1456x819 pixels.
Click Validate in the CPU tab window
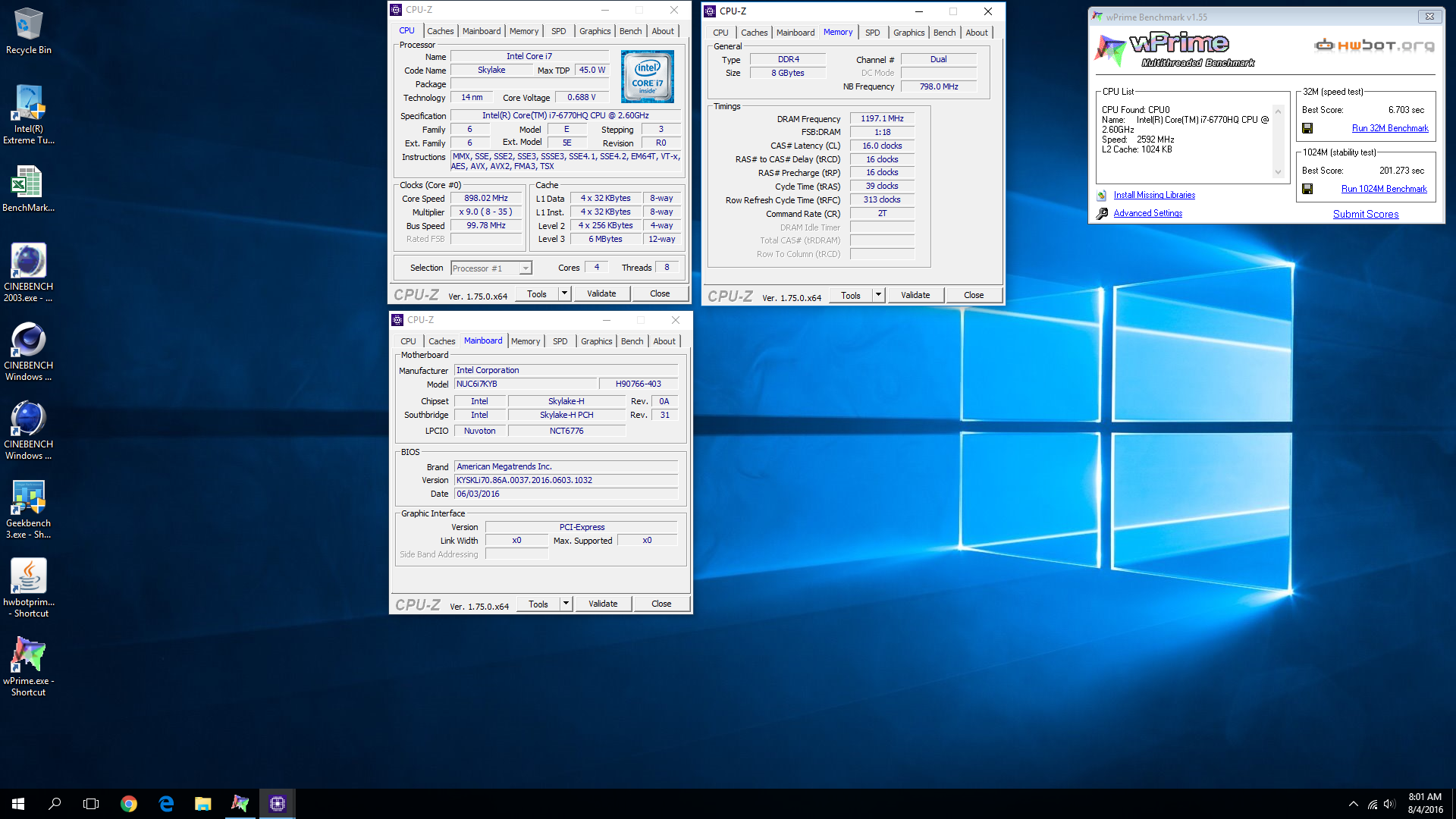tap(601, 293)
